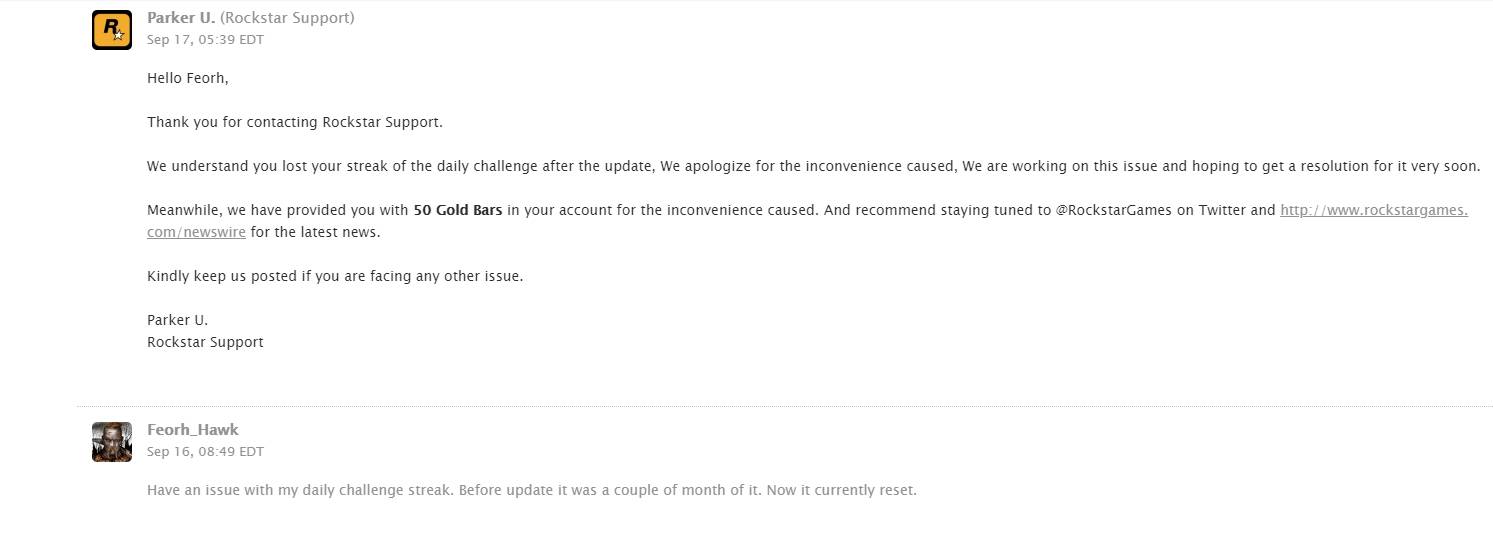Image resolution: width=1493 pixels, height=545 pixels.
Task: Click the dotted divider between messages
Action: 784,406
